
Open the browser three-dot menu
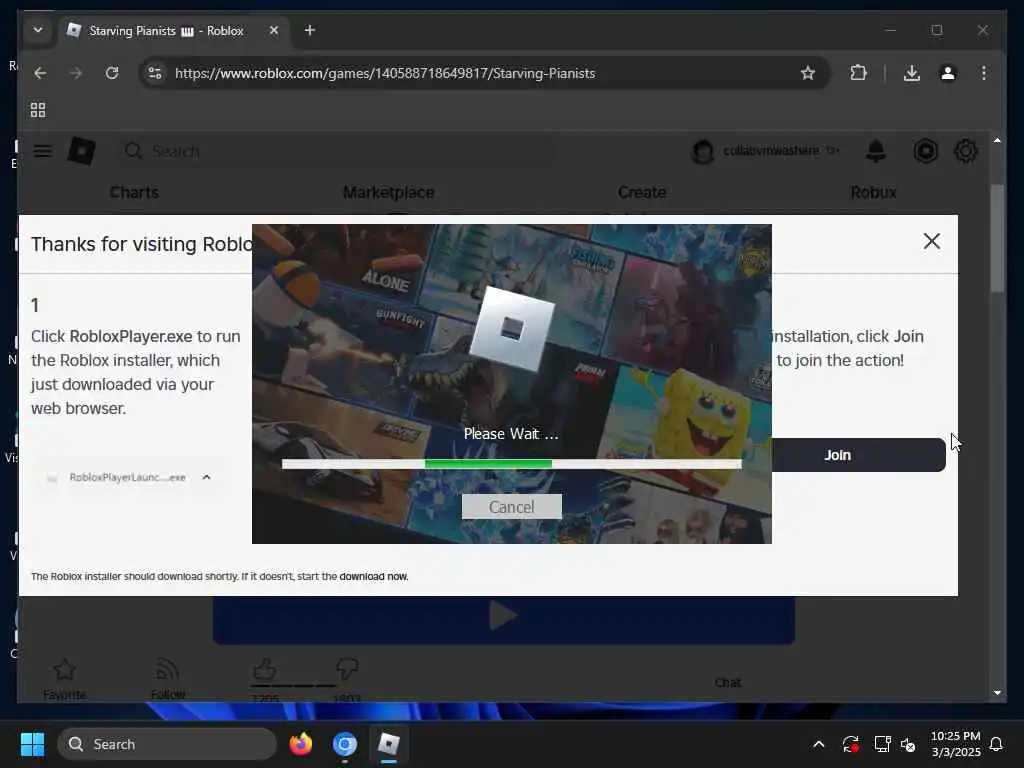click(984, 73)
